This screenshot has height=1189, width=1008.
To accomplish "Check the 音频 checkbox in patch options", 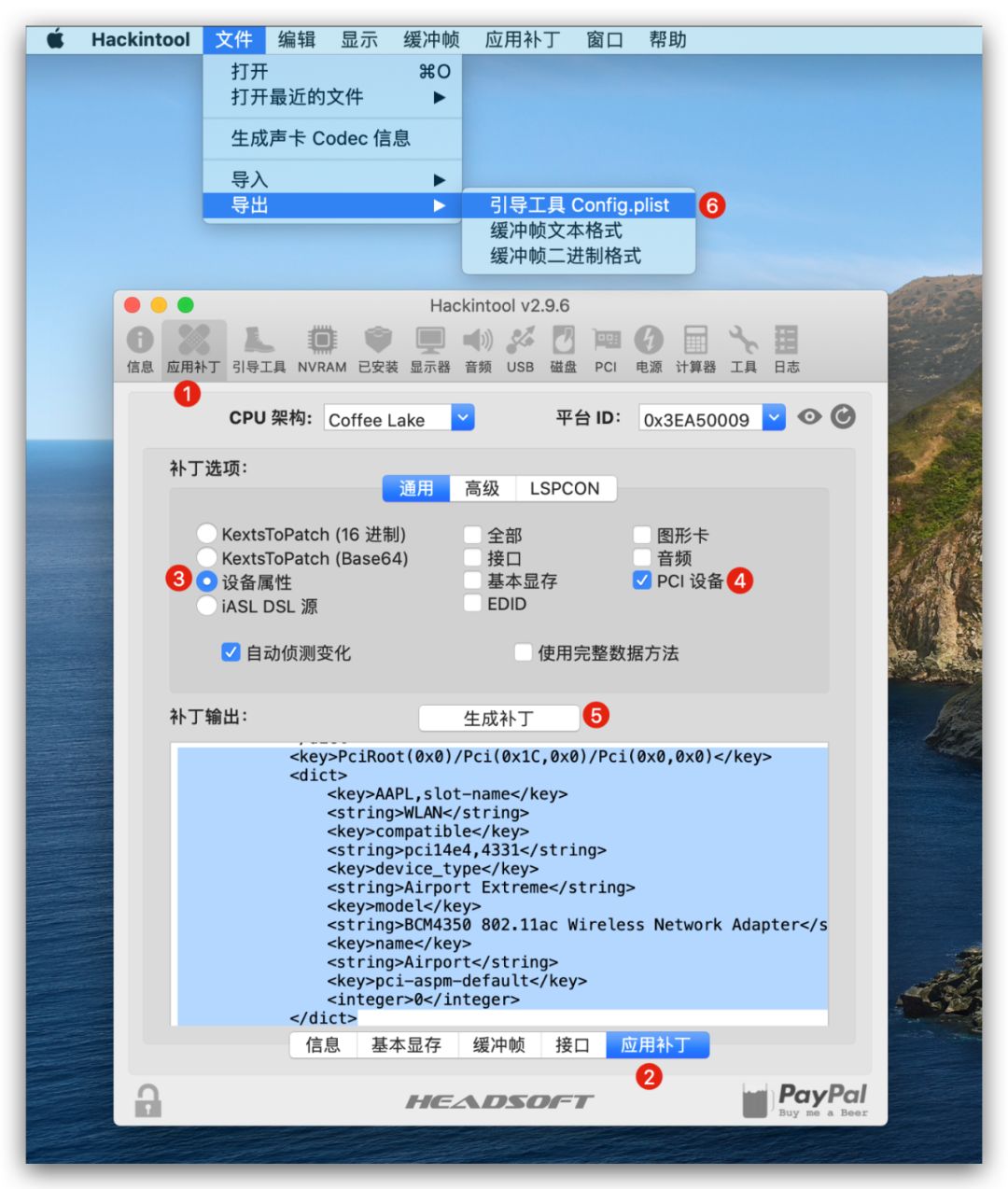I will pyautogui.click(x=642, y=557).
